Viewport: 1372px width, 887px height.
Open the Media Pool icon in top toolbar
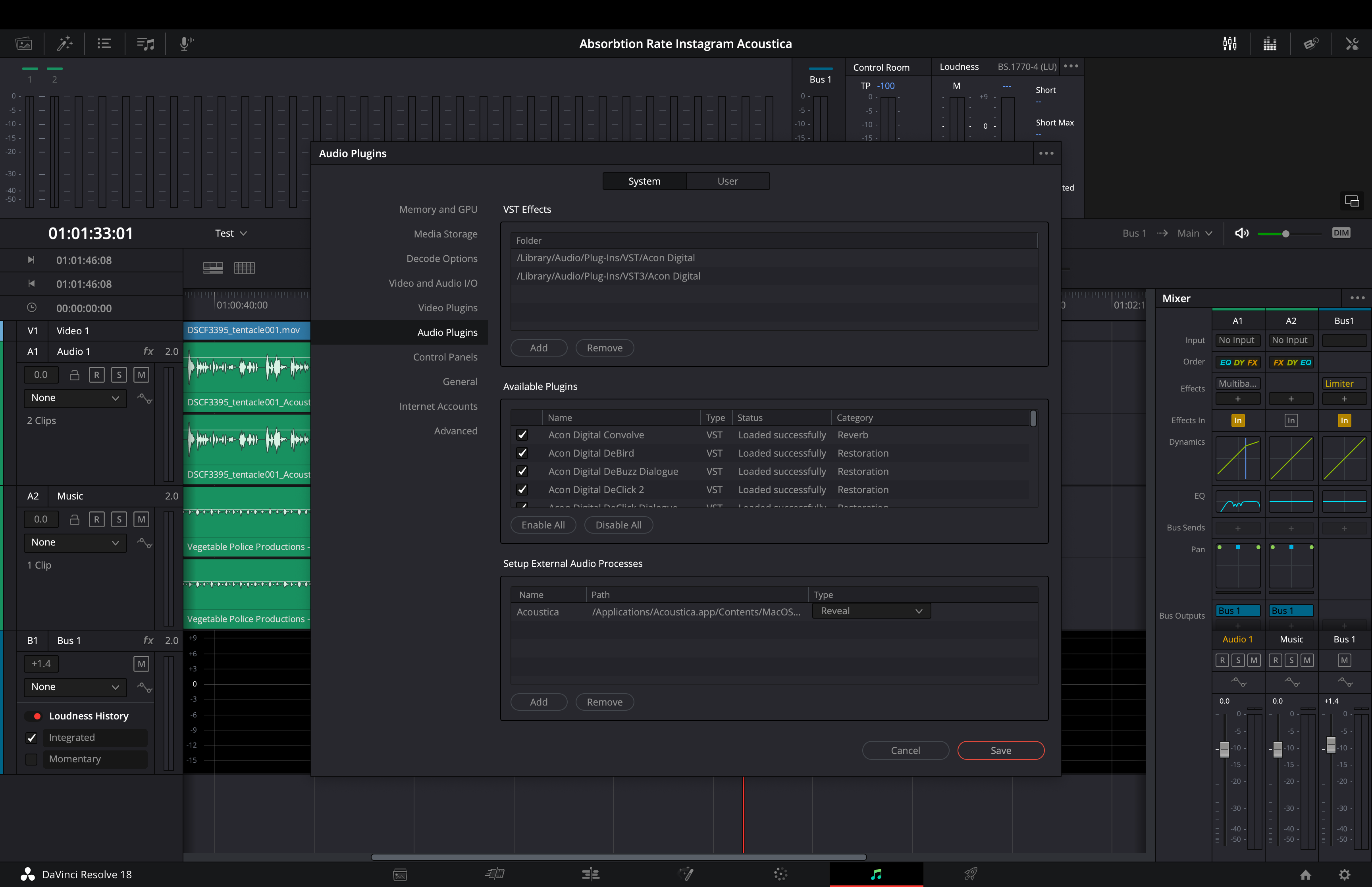(23, 44)
